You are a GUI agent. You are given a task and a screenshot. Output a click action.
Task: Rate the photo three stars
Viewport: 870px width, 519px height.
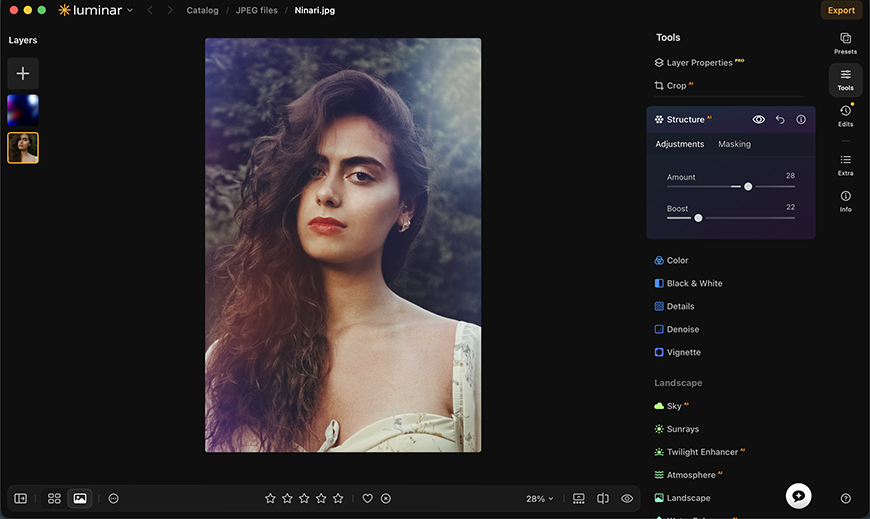(304, 498)
